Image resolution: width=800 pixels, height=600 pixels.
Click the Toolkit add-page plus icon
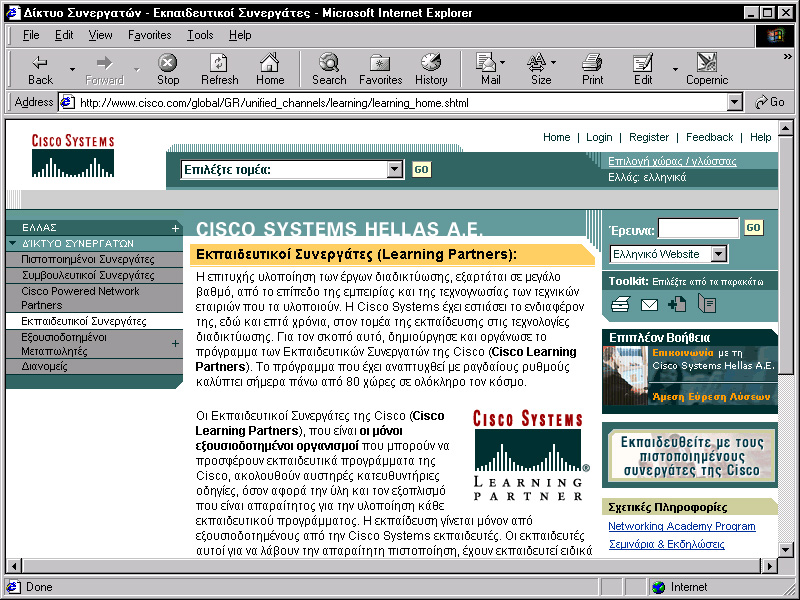[677, 305]
